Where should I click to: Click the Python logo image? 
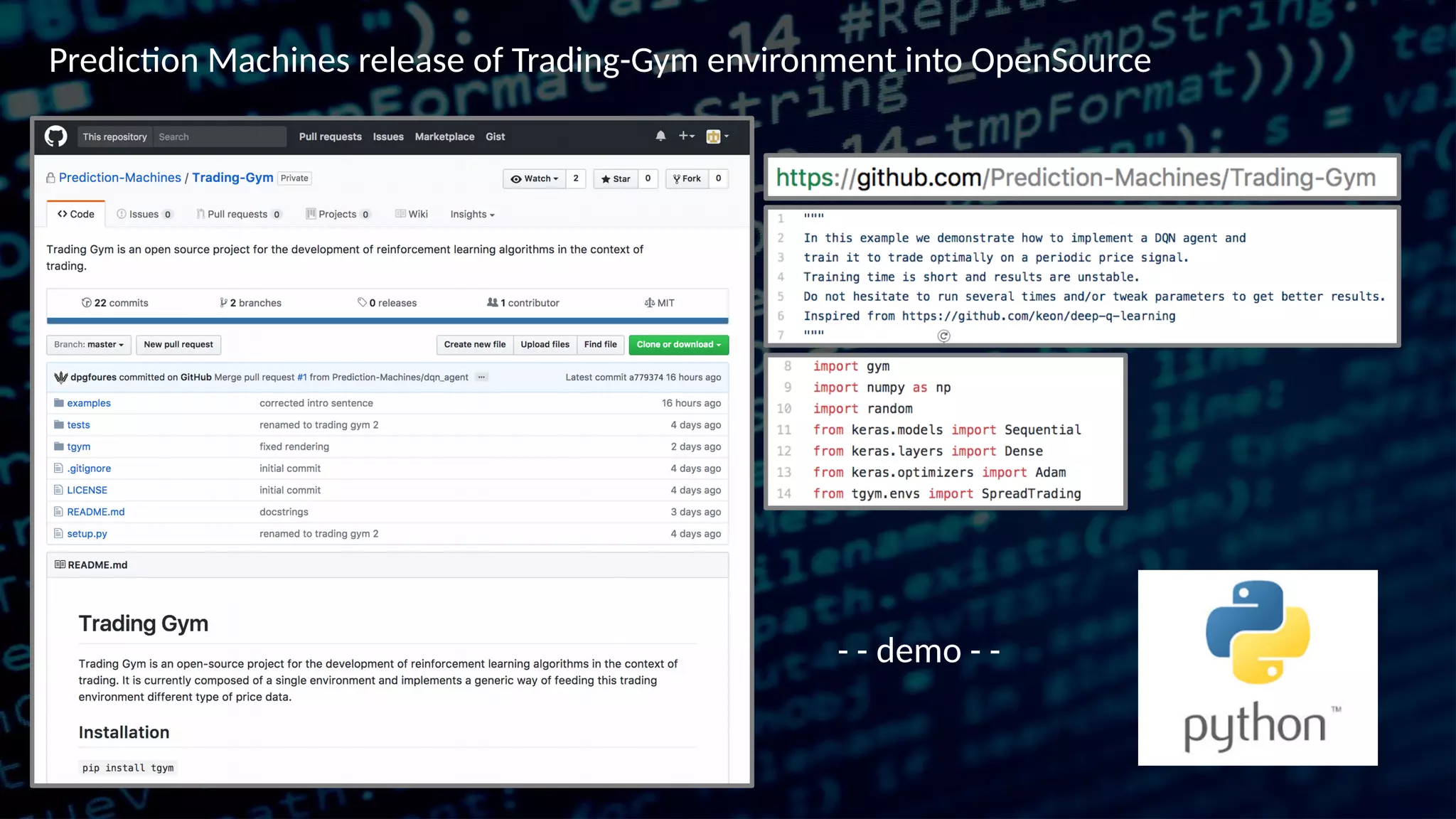1258,668
